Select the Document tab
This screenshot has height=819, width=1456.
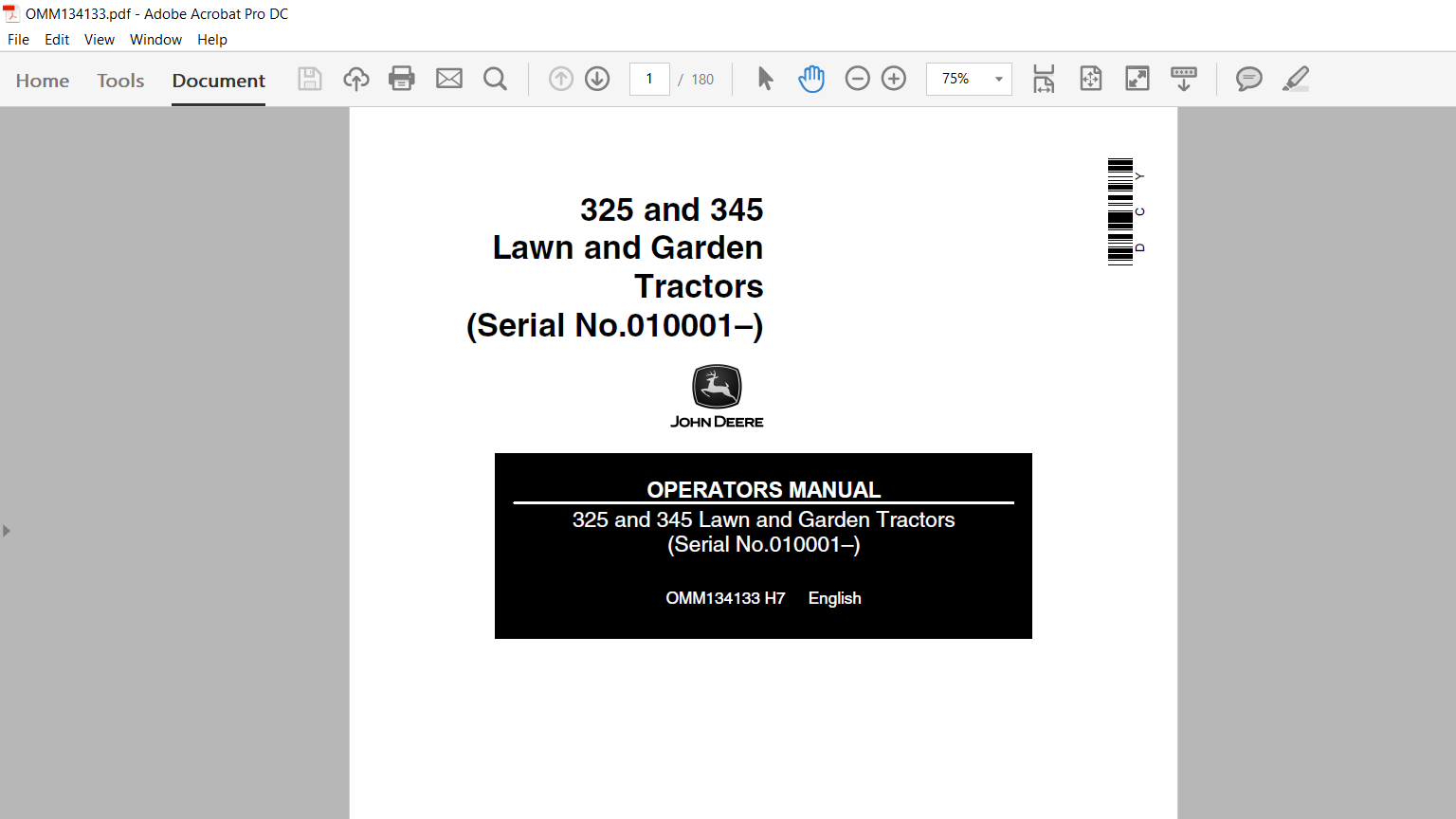tap(218, 81)
